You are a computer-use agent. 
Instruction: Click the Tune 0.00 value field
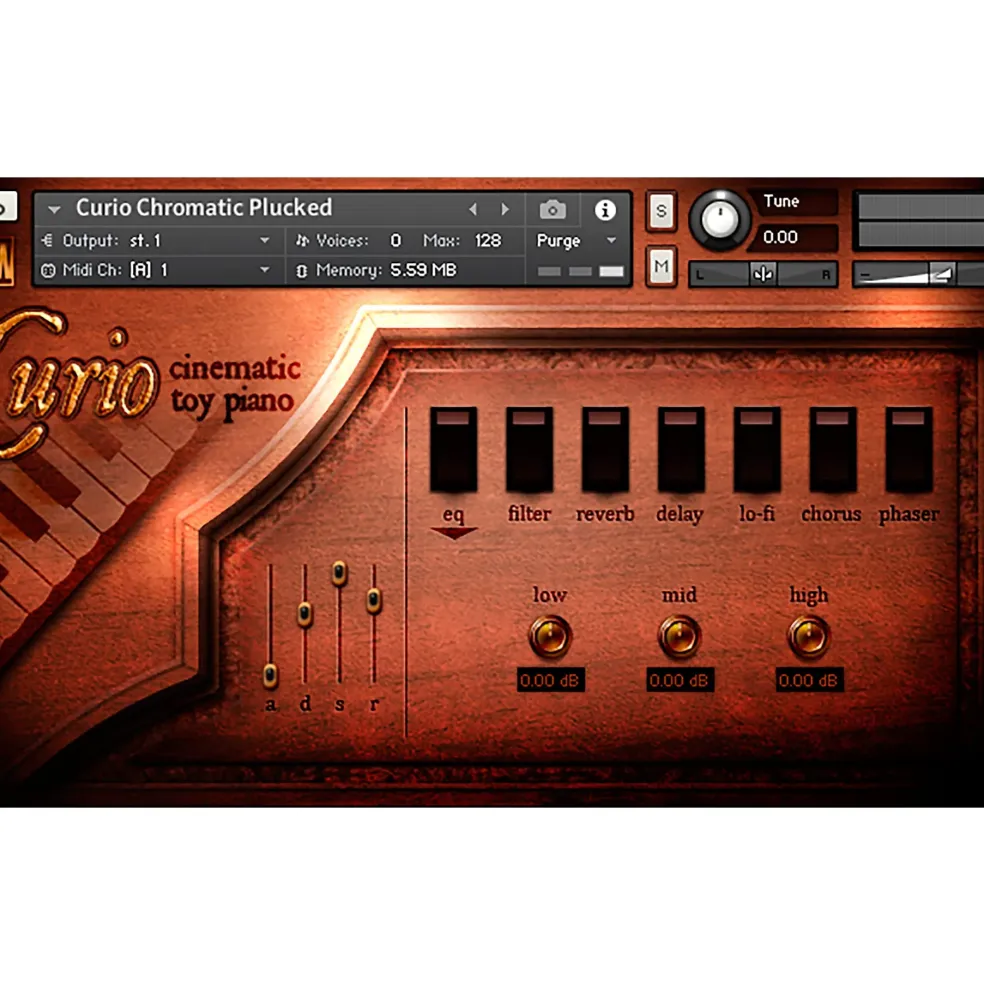tap(794, 237)
